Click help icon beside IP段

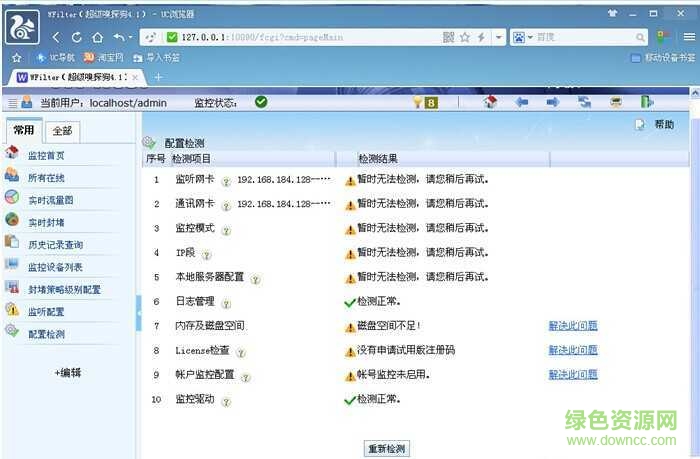click(206, 255)
